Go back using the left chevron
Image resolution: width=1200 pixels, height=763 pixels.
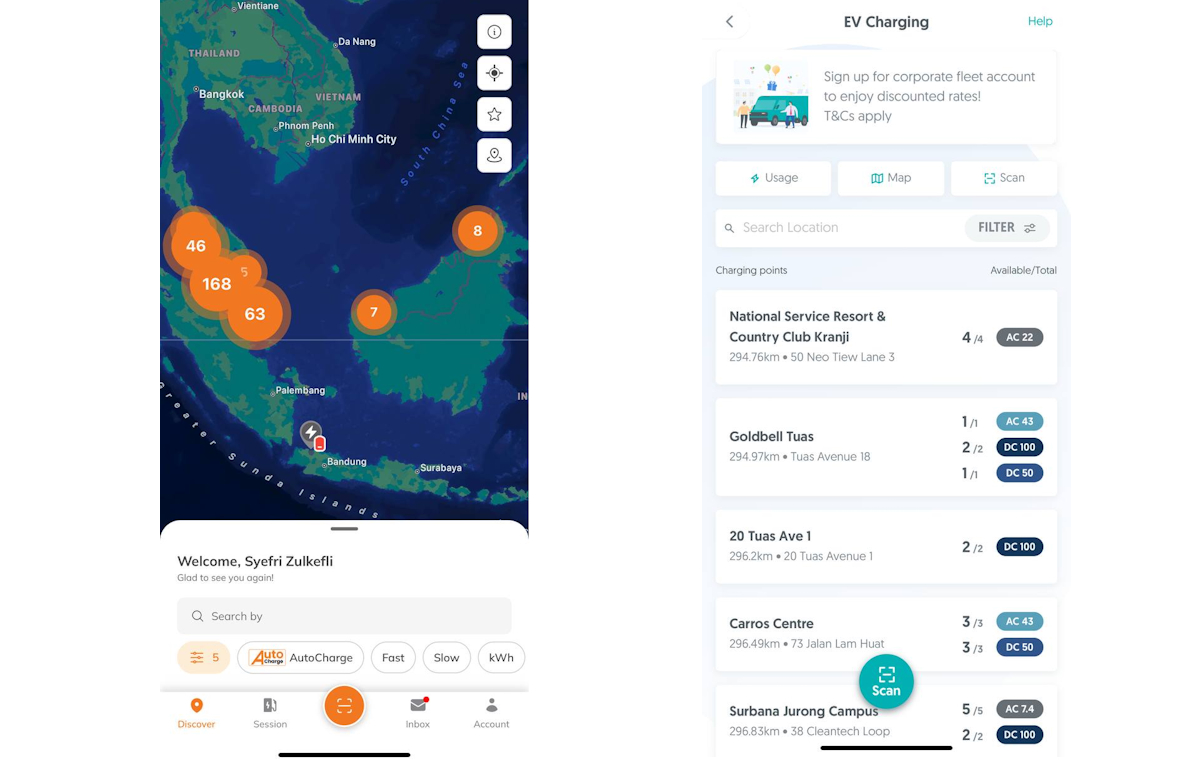pyautogui.click(x=730, y=22)
